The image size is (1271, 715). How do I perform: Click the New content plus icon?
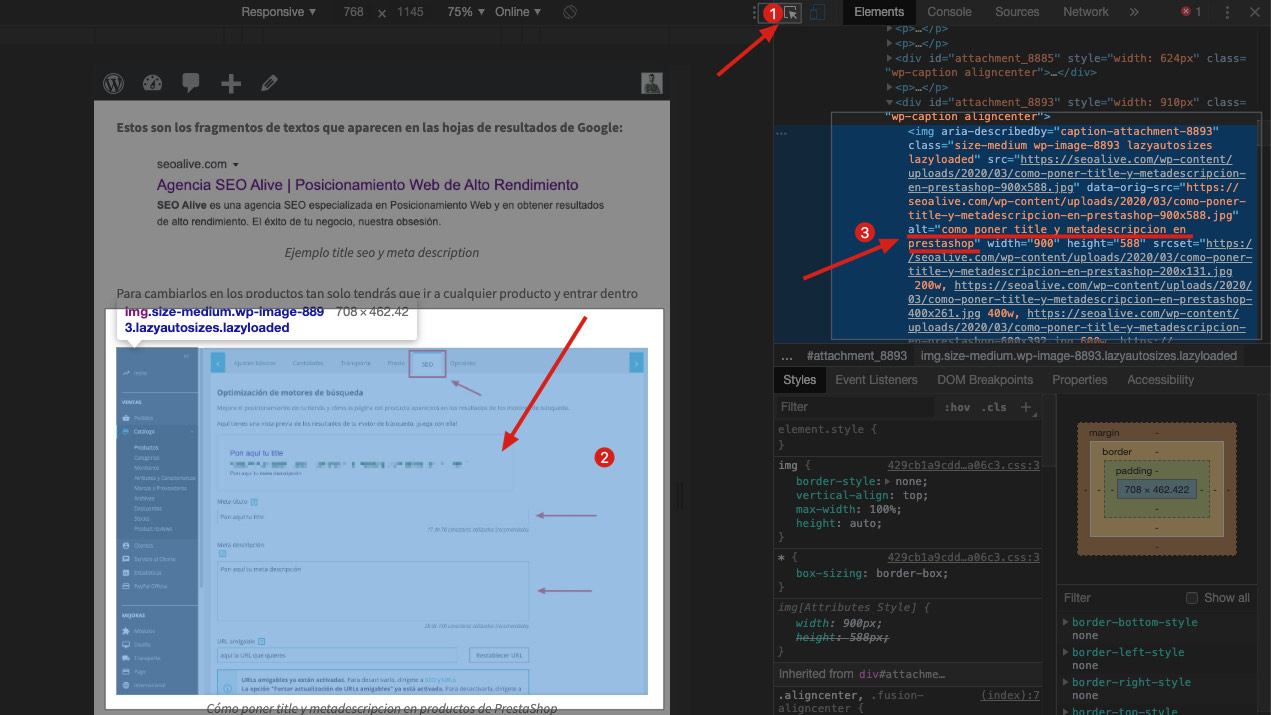230,83
